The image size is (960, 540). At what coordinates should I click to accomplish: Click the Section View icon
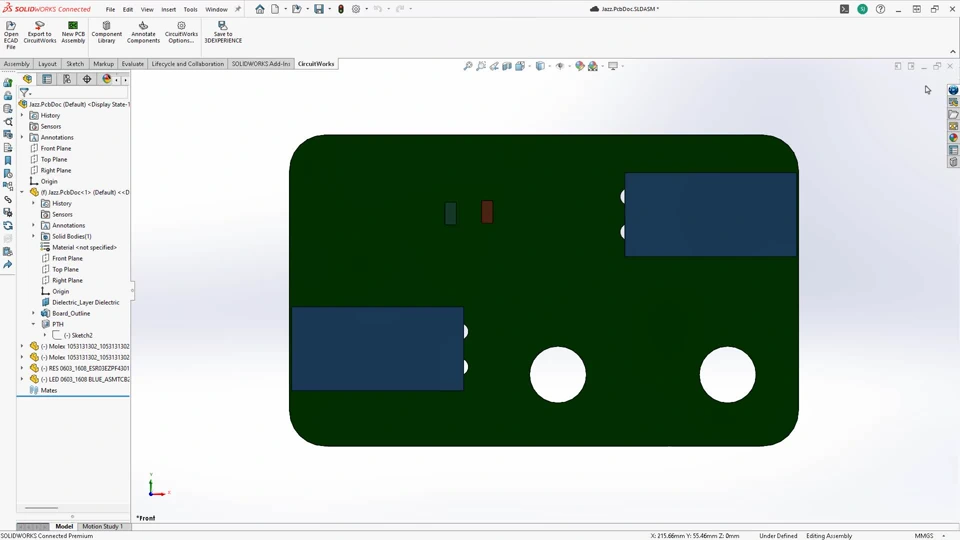pyautogui.click(x=507, y=66)
